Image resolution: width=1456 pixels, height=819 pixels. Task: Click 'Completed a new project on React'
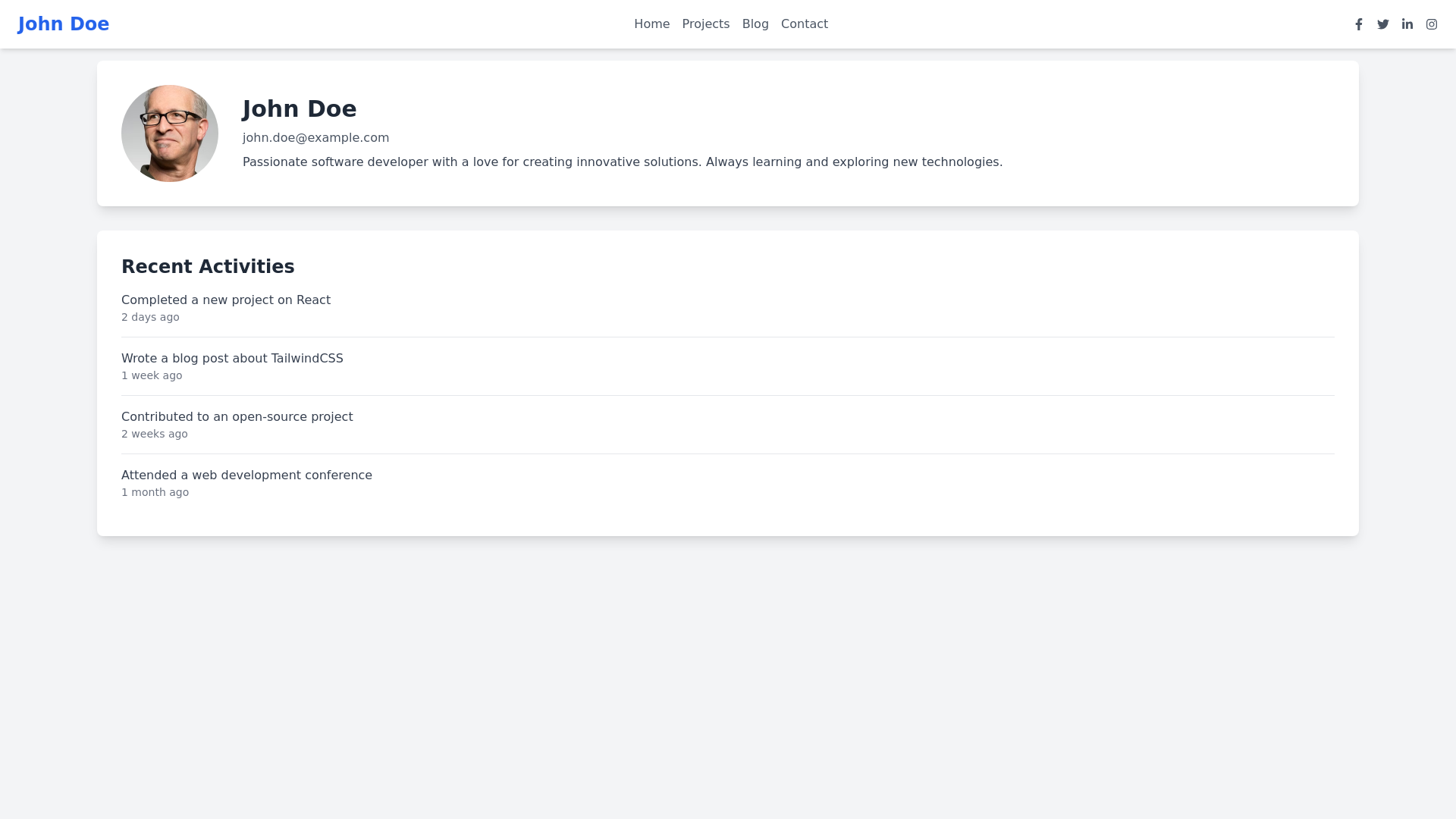pos(226,300)
